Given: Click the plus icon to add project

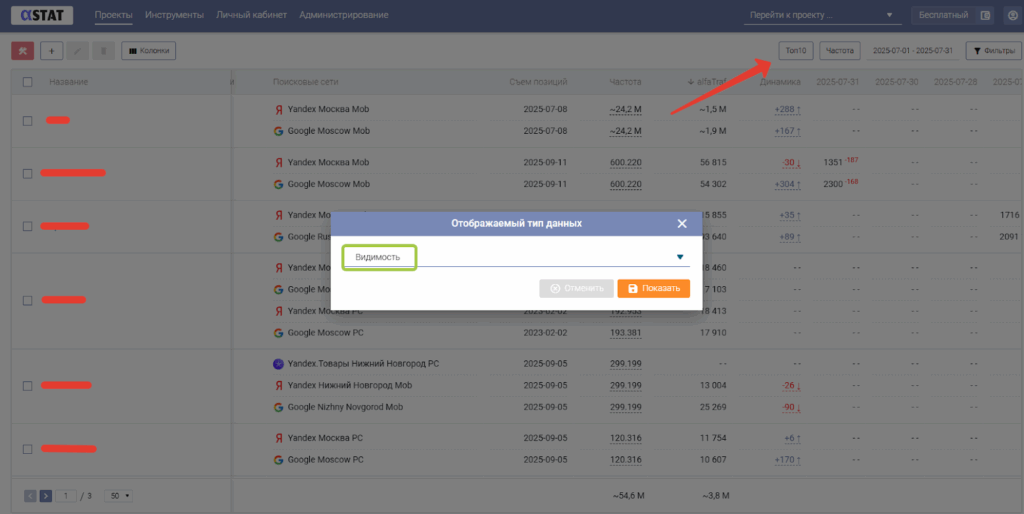Looking at the screenshot, I should coord(51,50).
